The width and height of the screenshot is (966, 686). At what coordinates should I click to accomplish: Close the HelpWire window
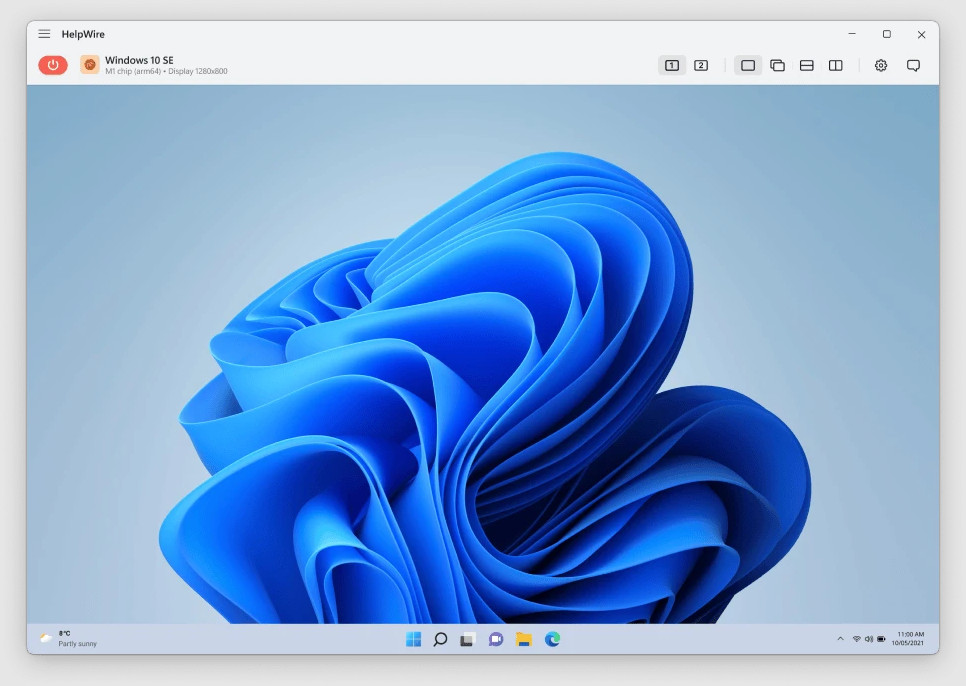pyautogui.click(x=921, y=34)
